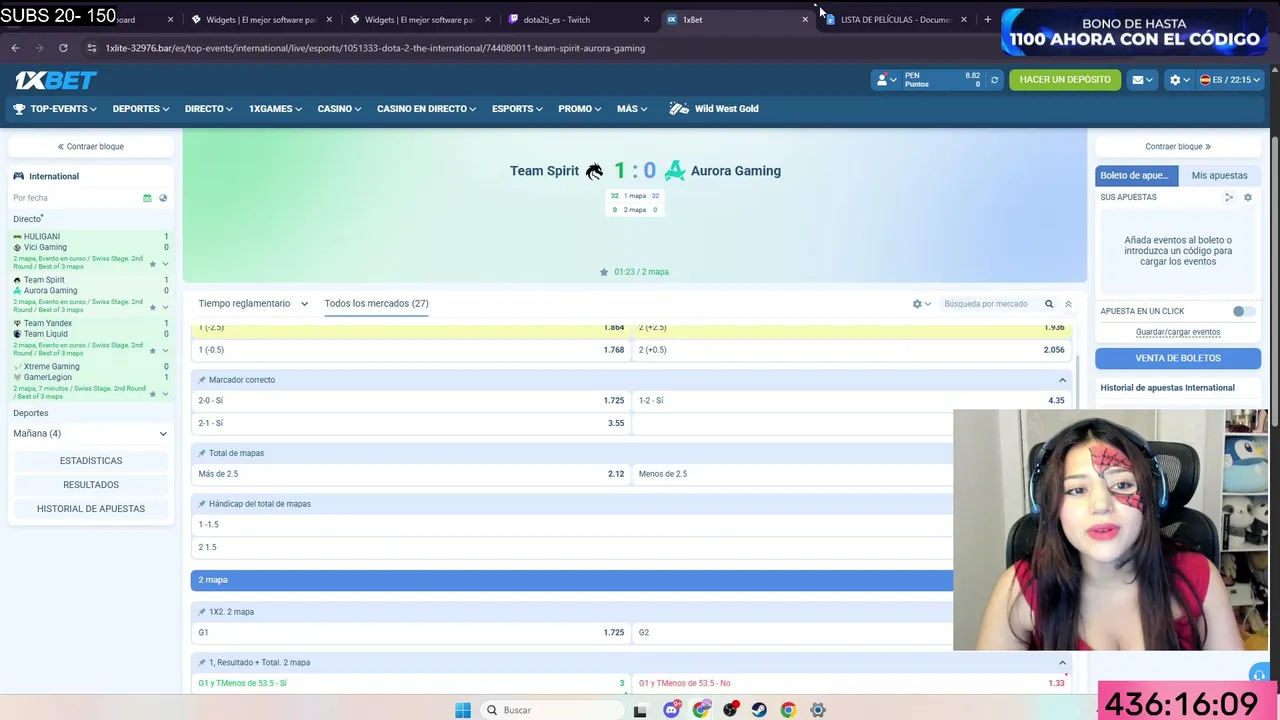Collapse the Resultado + Total. 2 mapa market
The height and width of the screenshot is (720, 1280).
click(1062, 663)
